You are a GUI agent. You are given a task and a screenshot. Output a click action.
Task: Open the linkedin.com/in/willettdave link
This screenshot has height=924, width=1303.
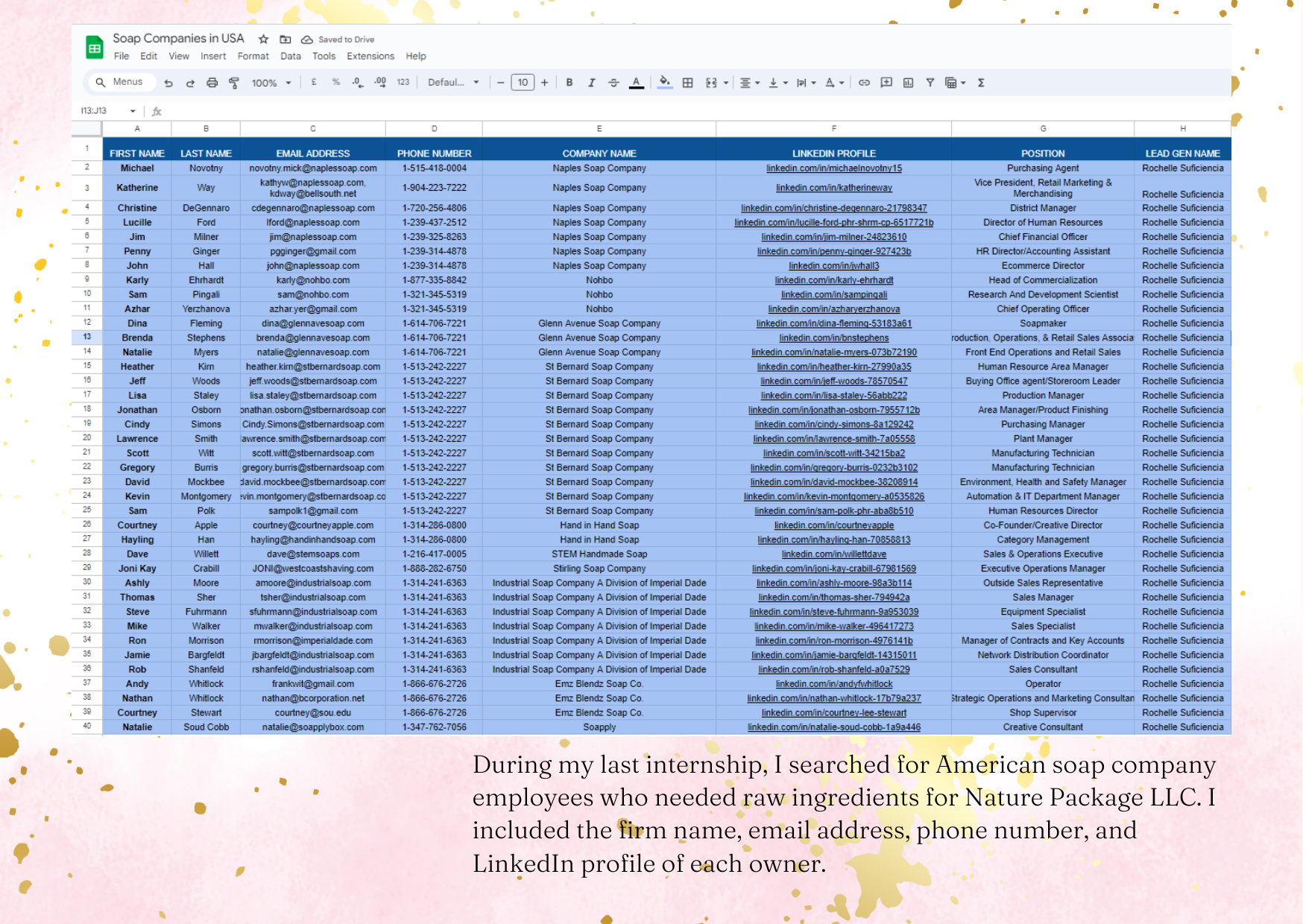(x=833, y=554)
